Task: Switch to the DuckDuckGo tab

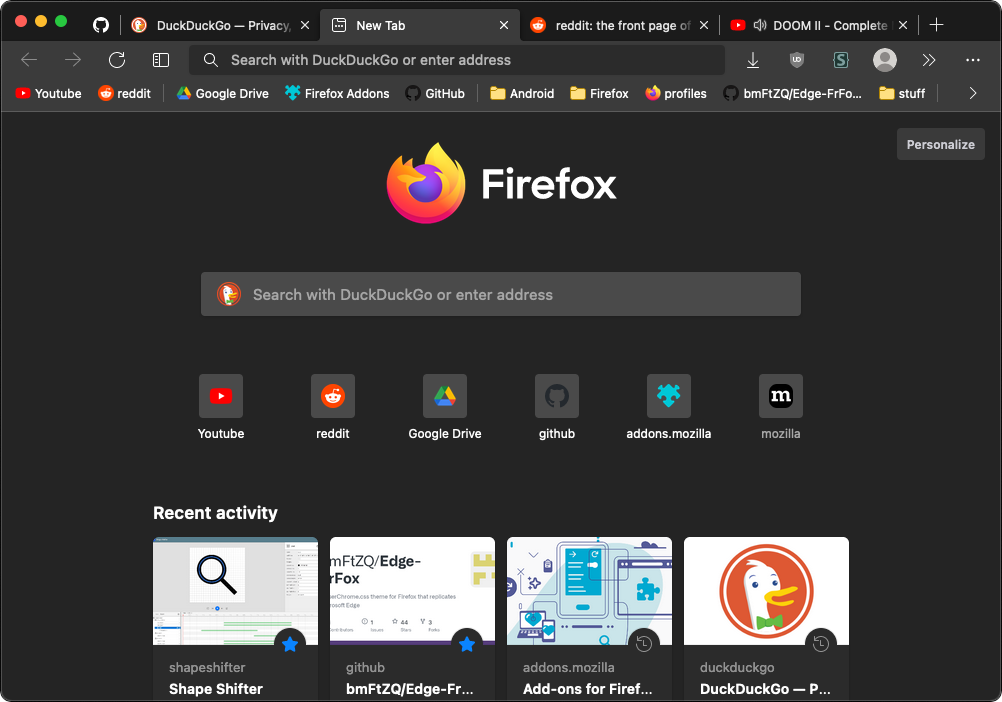Action: [220, 26]
